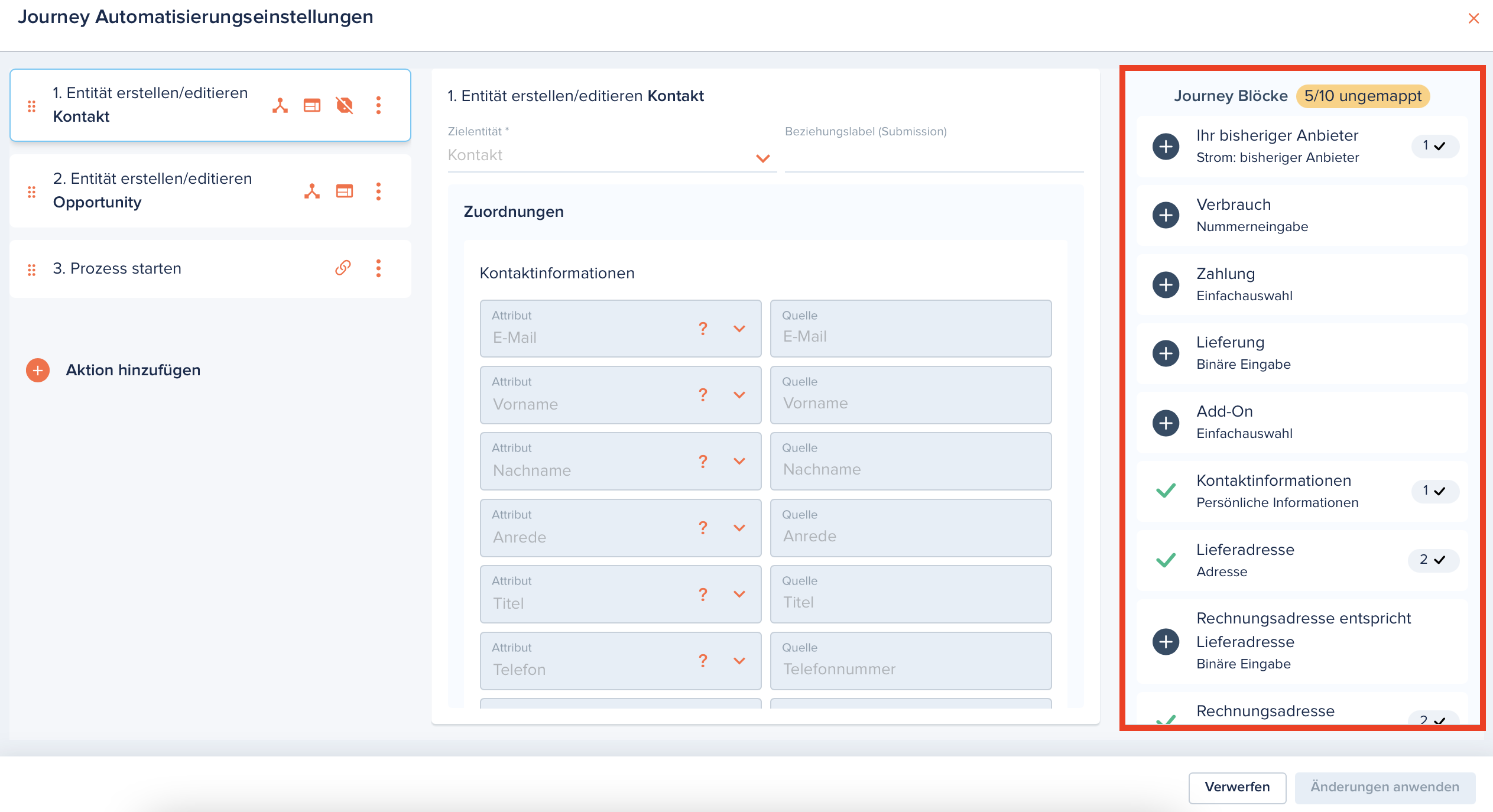This screenshot has width=1493, height=812.
Task: Click the card layout icon on Kontakt action
Action: (312, 105)
